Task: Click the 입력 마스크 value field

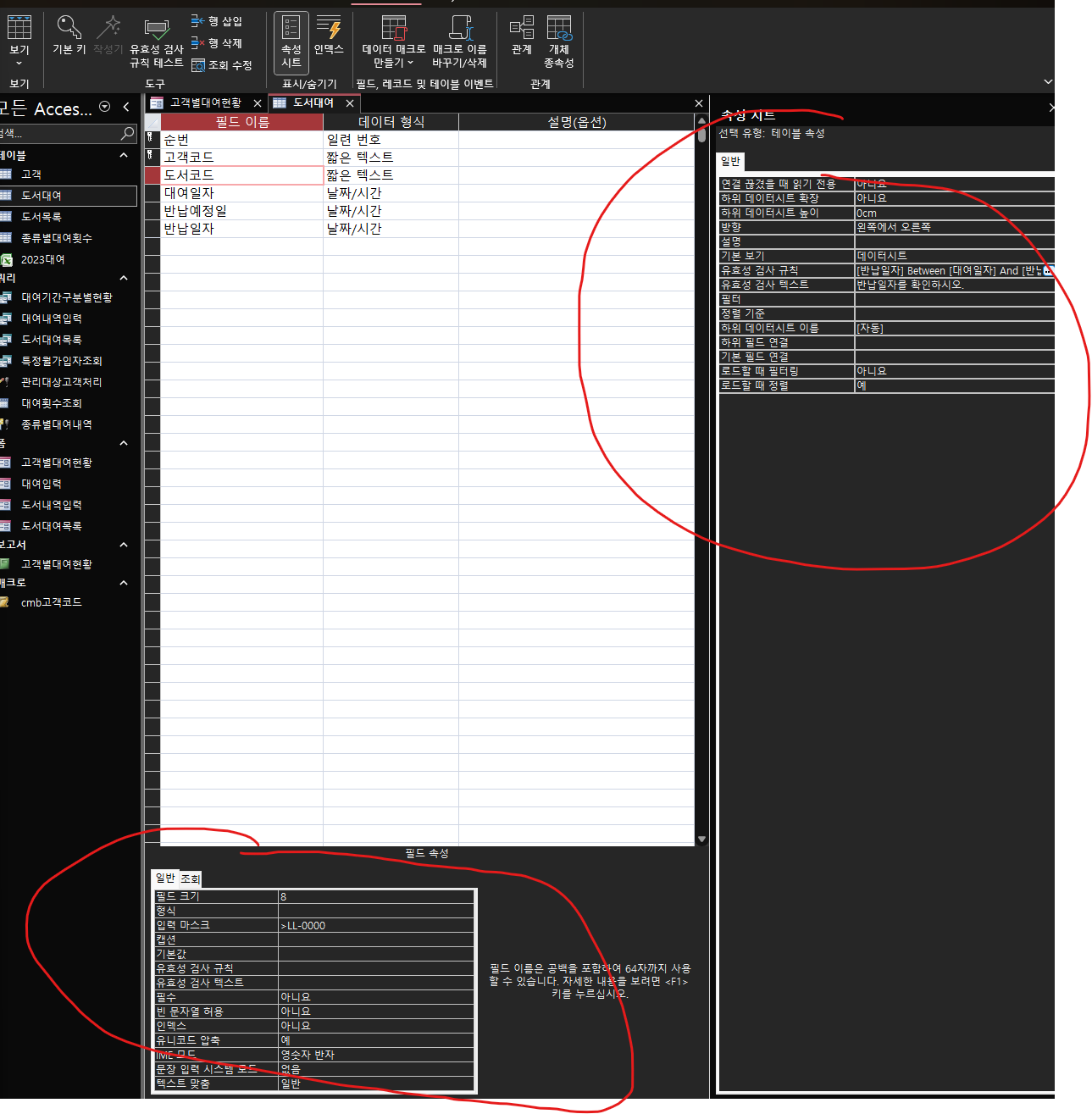Action: (x=375, y=925)
